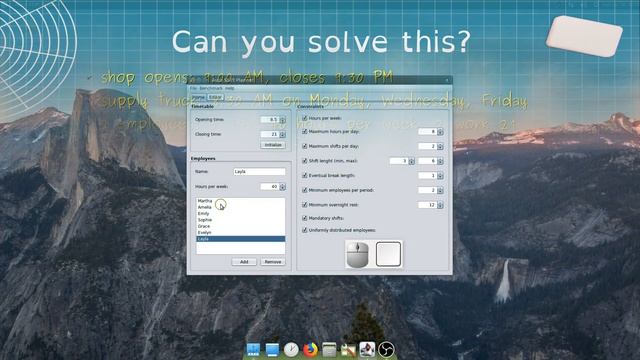Open the file manager dock icon
Image resolution: width=640 pixels, height=360 pixels.
click(329, 350)
